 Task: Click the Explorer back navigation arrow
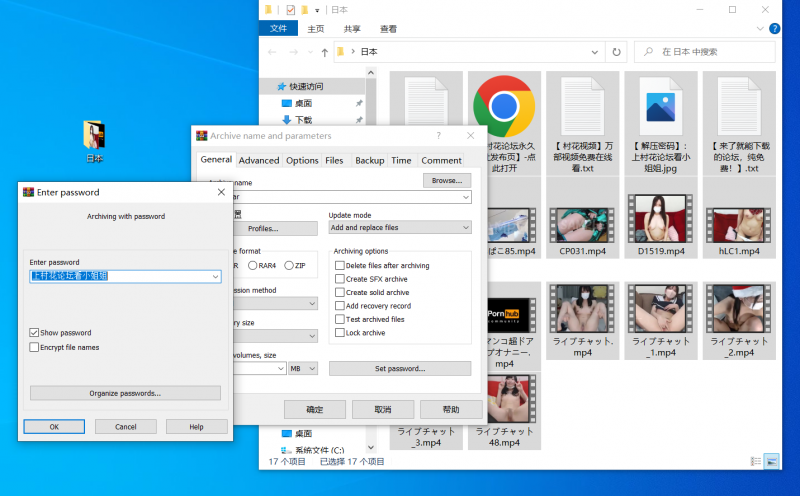click(x=272, y=51)
